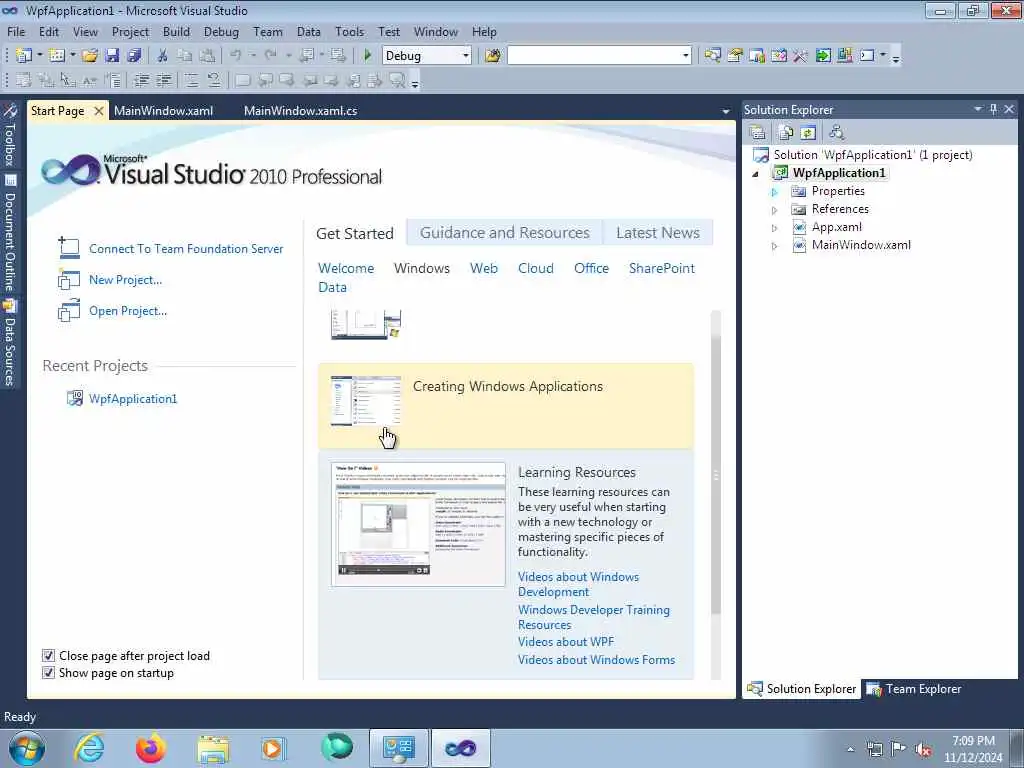Click the Add New Item toolbar icon
Image resolution: width=1024 pixels, height=768 pixels.
(x=57, y=56)
